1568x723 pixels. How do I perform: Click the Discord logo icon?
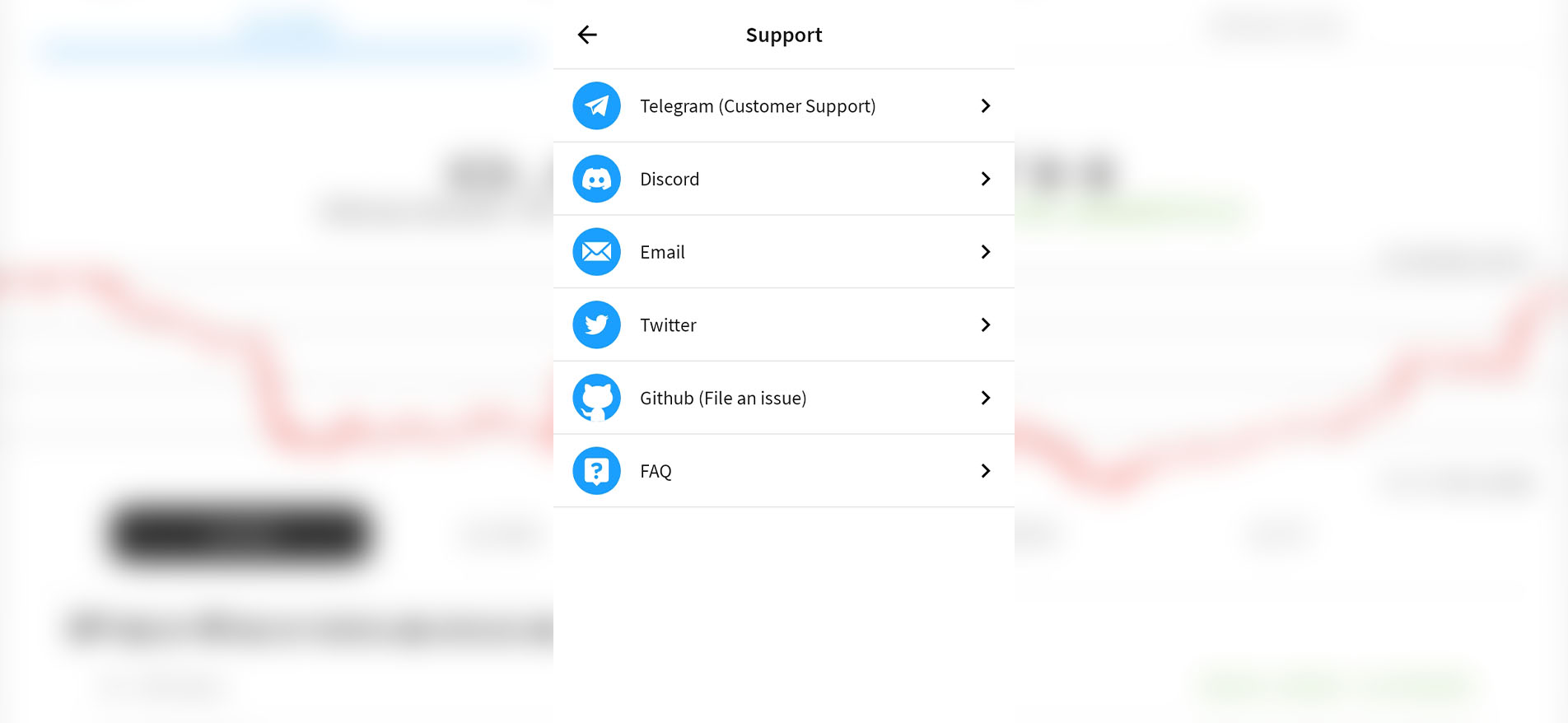[x=596, y=179]
